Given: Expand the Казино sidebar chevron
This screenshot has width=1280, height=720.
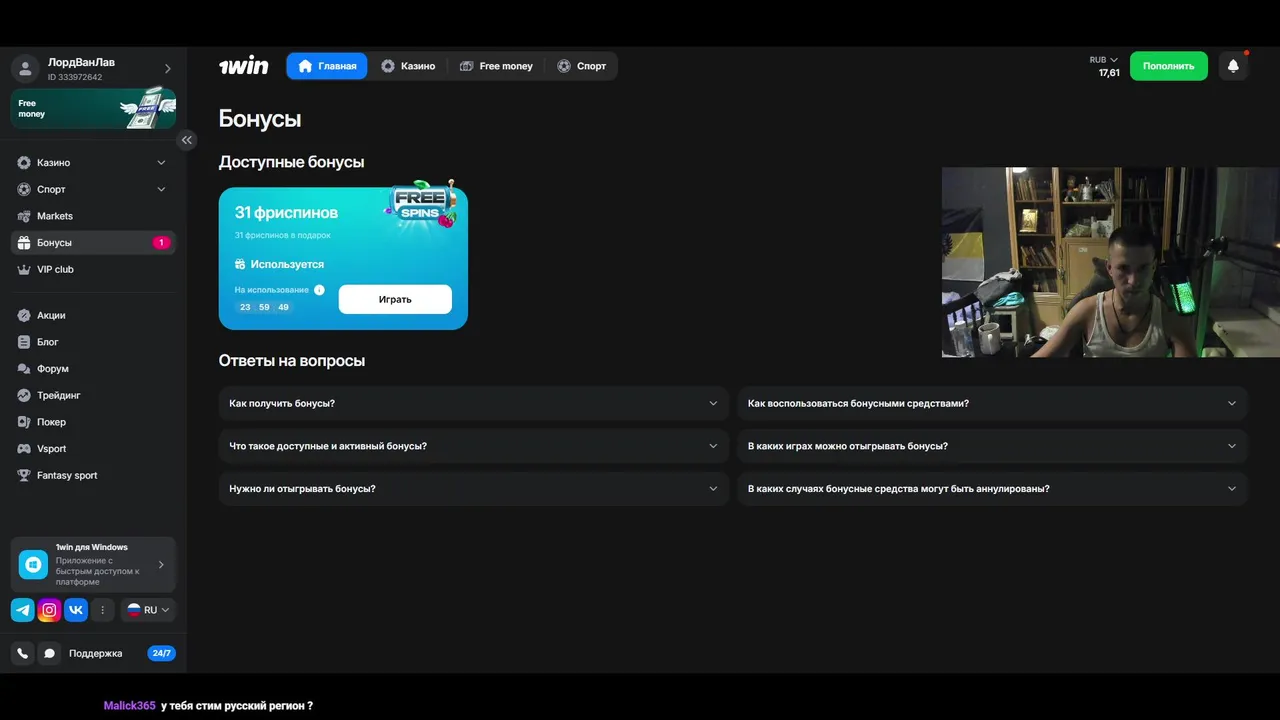Looking at the screenshot, I should pos(161,162).
